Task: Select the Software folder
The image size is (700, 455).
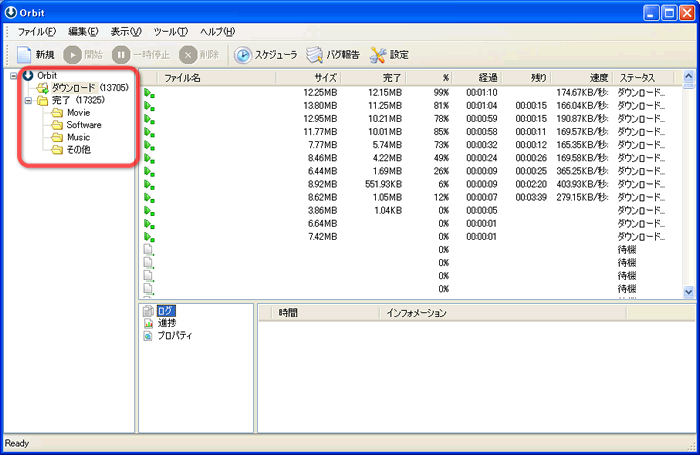Action: coord(84,125)
